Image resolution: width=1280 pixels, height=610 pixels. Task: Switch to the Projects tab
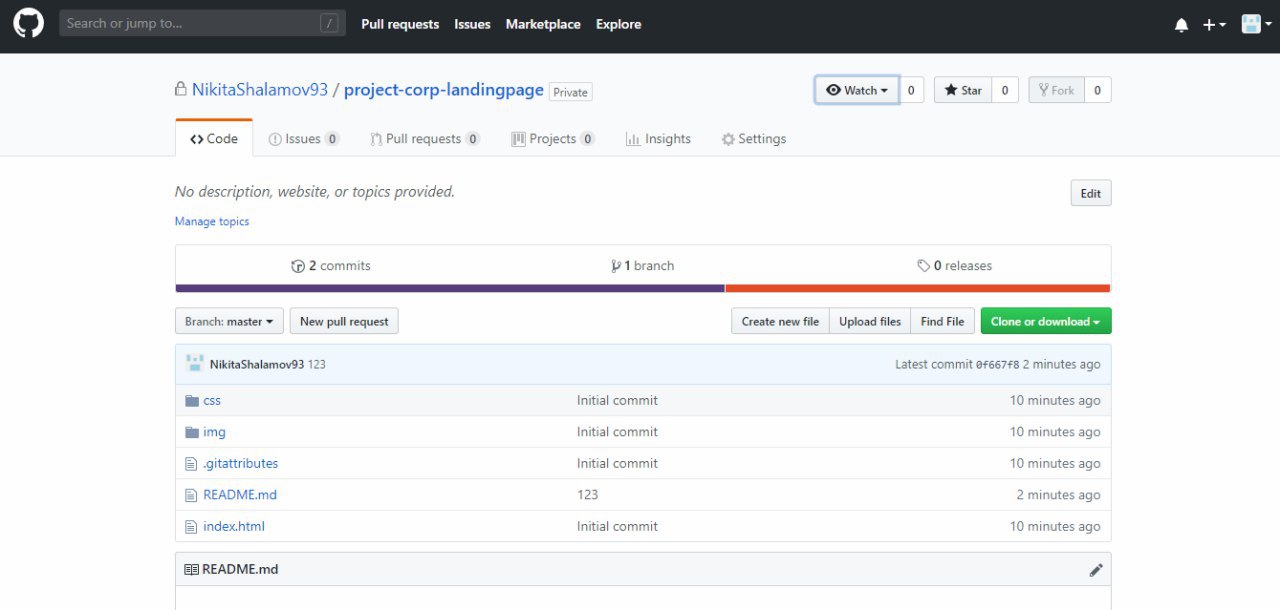pyautogui.click(x=553, y=139)
